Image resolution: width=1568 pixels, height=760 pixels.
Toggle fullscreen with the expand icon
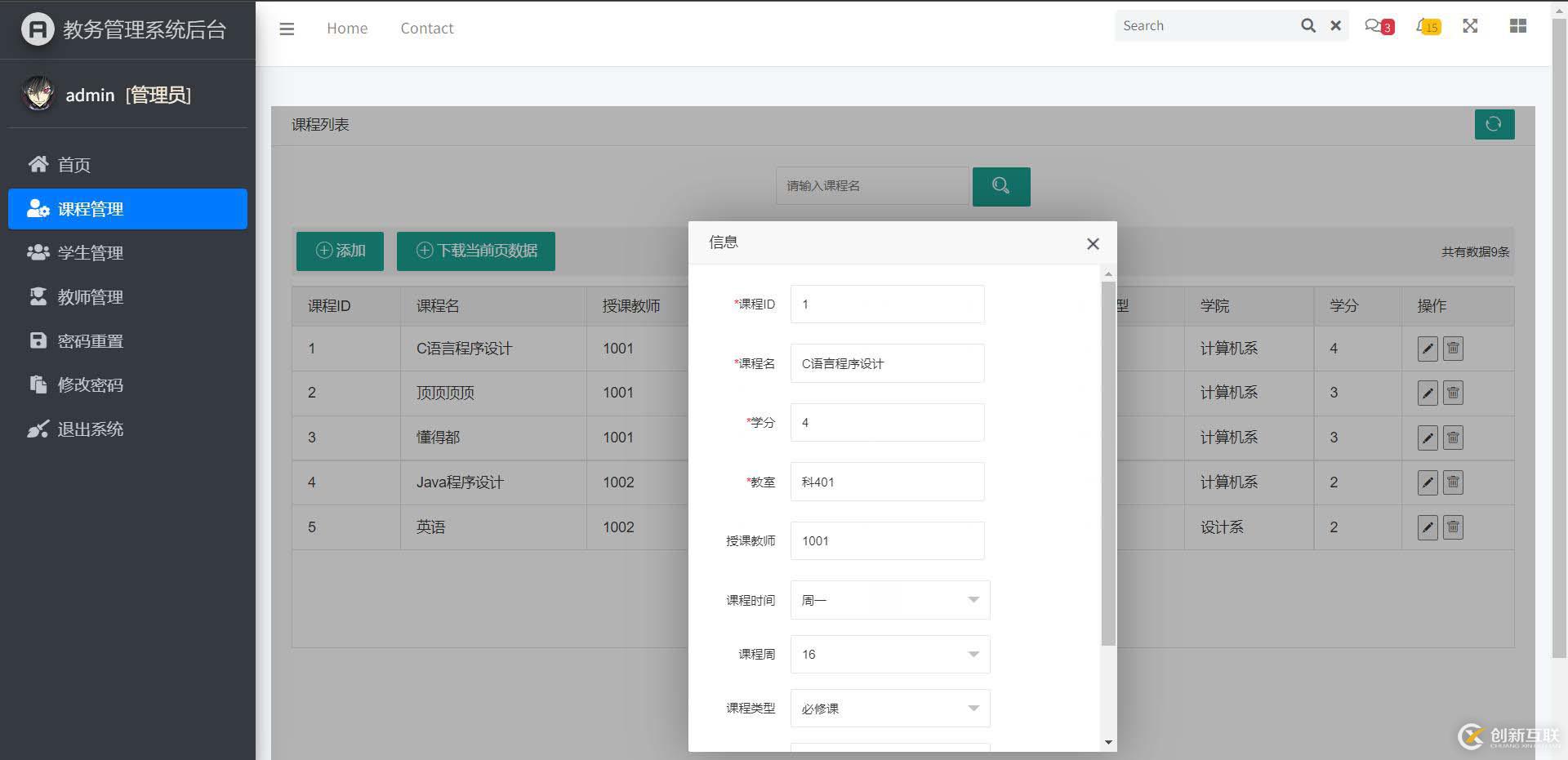(1470, 26)
